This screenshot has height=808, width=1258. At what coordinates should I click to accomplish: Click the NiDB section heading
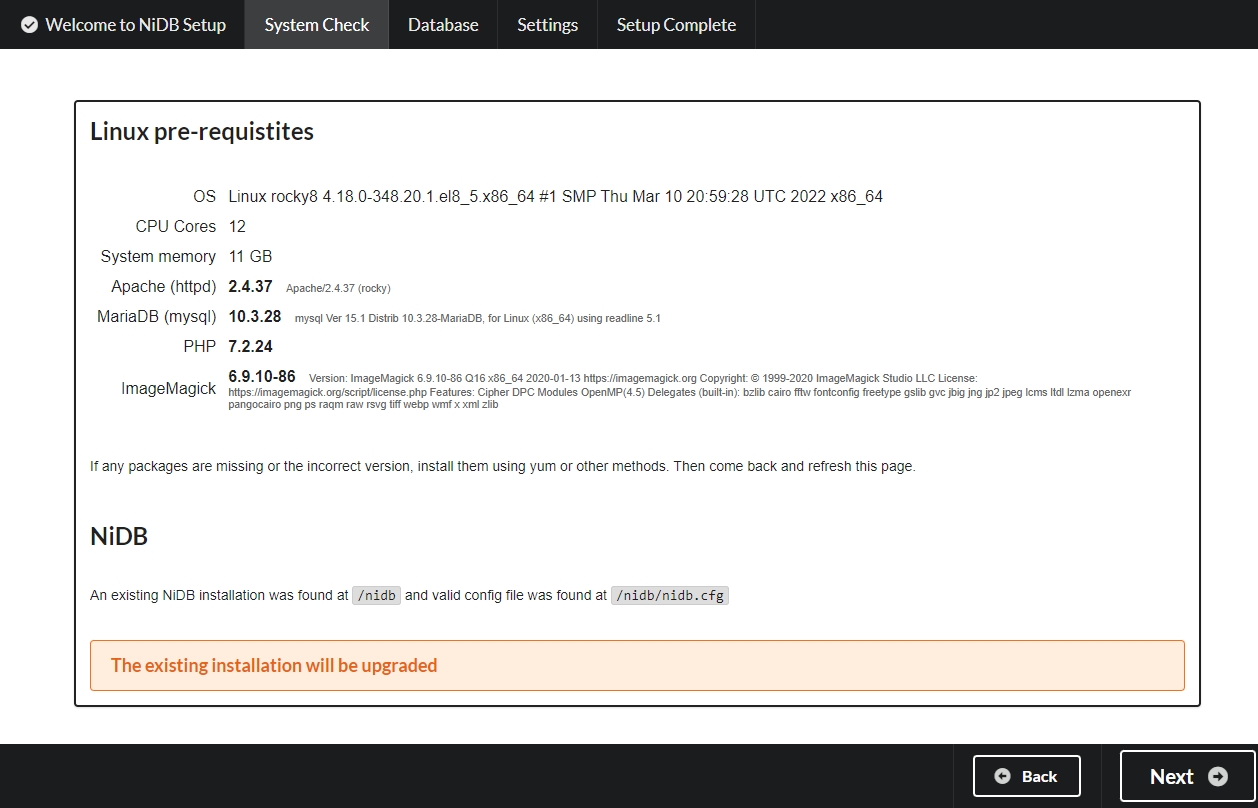pos(119,536)
